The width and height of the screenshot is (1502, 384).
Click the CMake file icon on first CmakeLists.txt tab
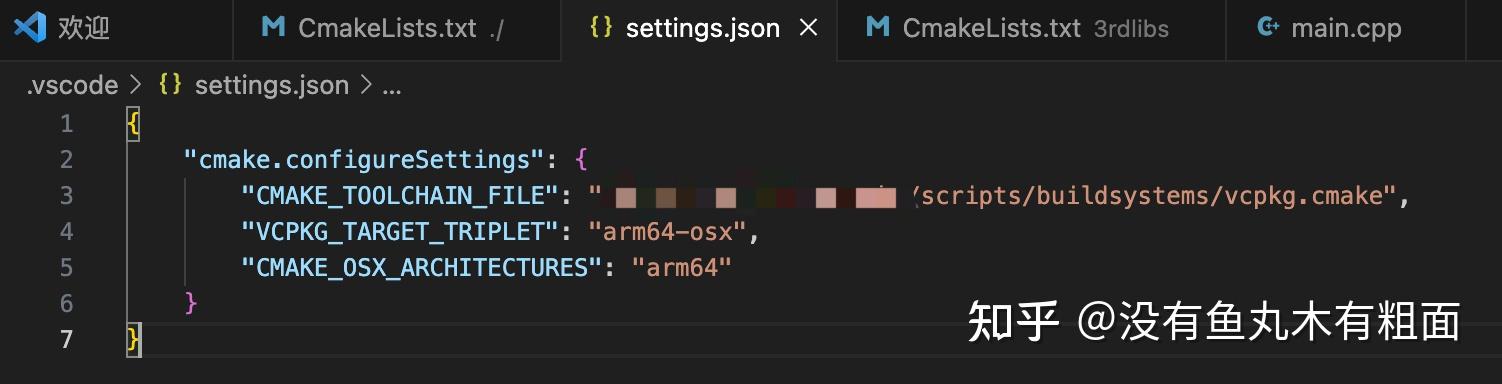coord(272,28)
